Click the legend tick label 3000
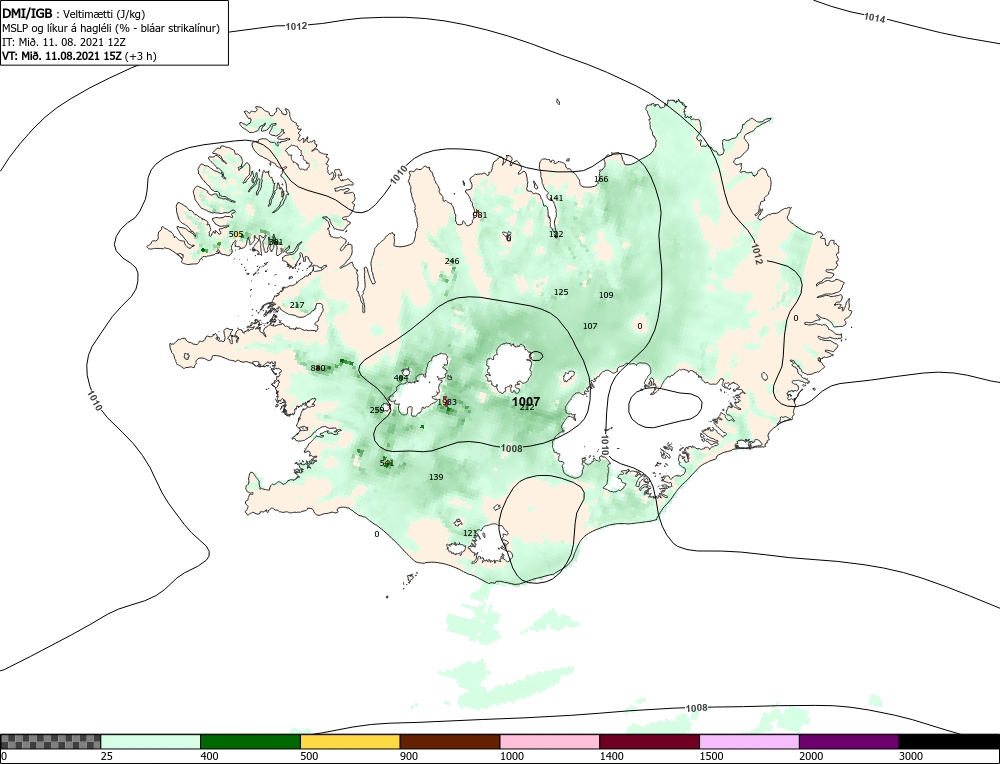This screenshot has height=764, width=1000. 910,757
